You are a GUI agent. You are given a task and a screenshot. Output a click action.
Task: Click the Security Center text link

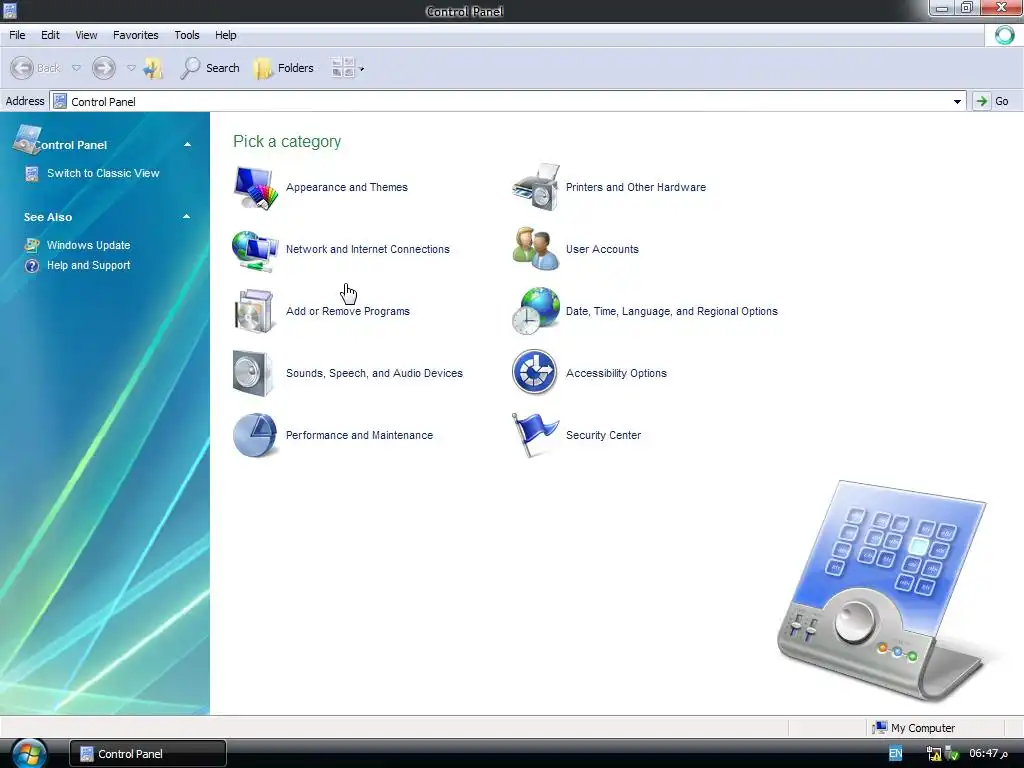(603, 436)
